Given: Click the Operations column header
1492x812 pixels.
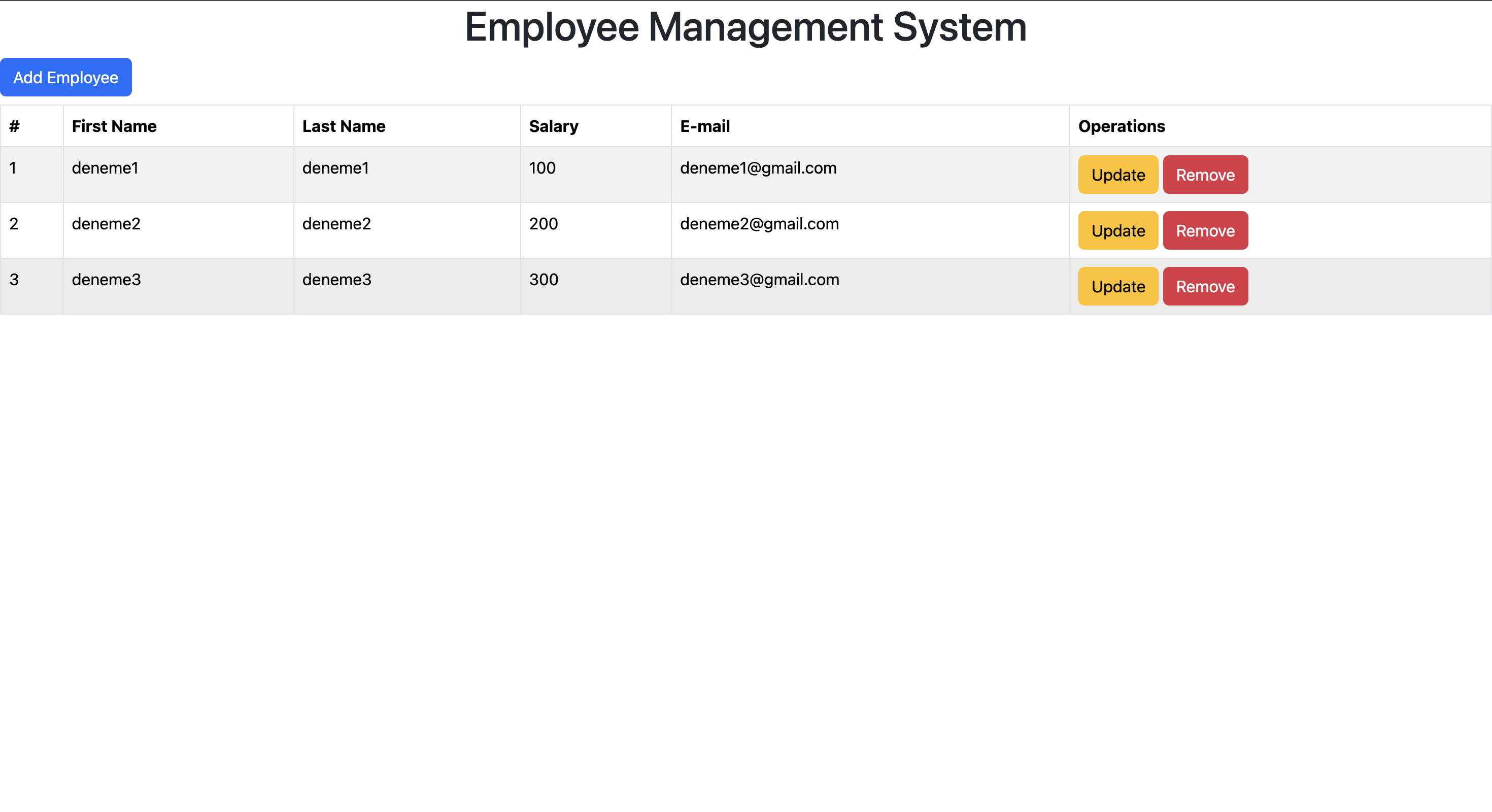Looking at the screenshot, I should 1122,126.
